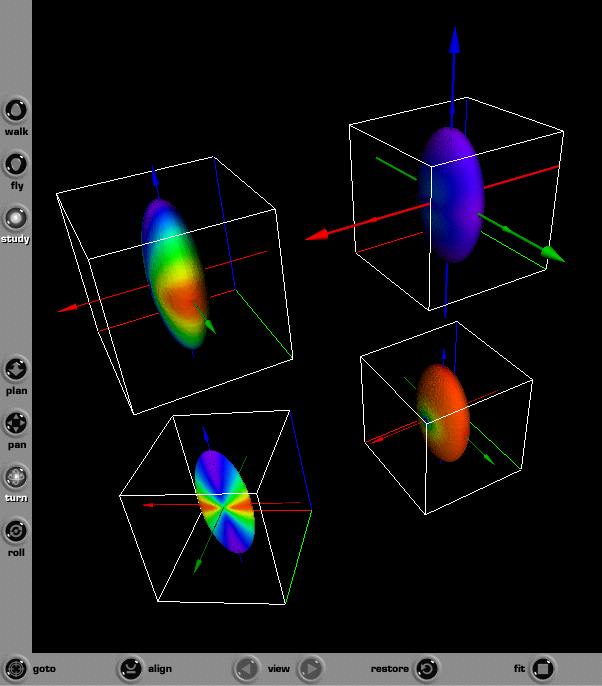Image resolution: width=602 pixels, height=686 pixels.
Task: Click the pan label
Action: (x=17, y=445)
